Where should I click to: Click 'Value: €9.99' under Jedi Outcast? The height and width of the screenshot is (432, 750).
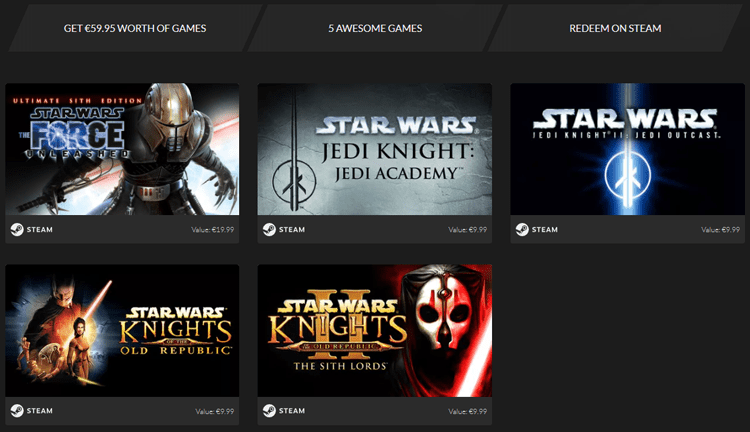(x=720, y=230)
